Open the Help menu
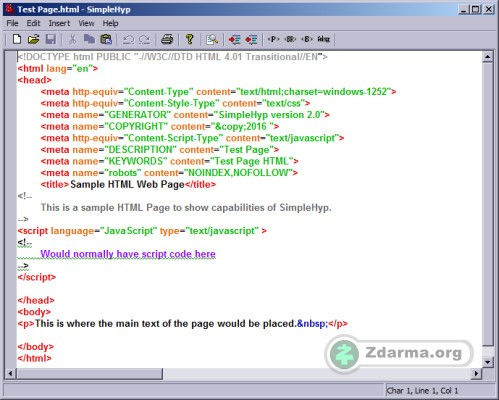 pyautogui.click(x=110, y=23)
